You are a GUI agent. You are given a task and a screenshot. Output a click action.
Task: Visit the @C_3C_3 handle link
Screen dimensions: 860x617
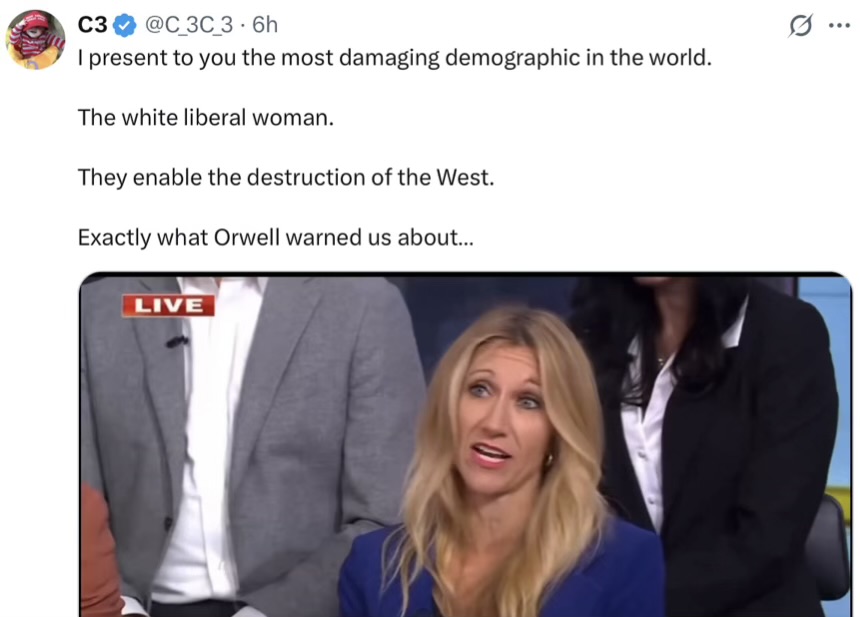coord(188,25)
